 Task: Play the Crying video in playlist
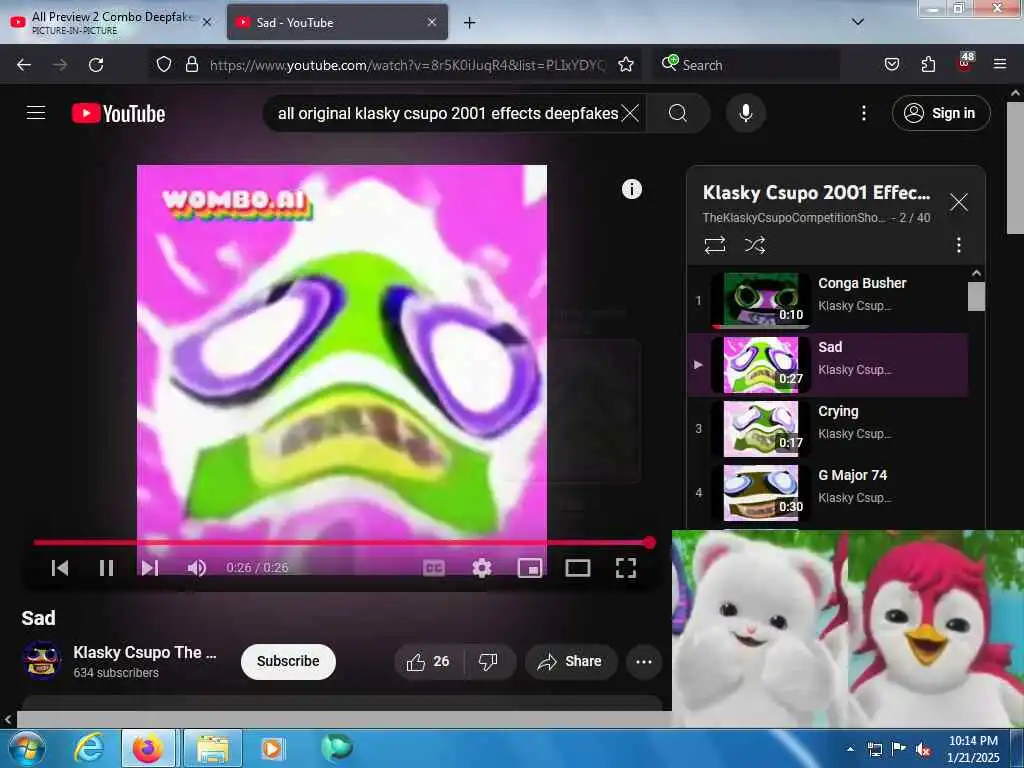[827, 428]
